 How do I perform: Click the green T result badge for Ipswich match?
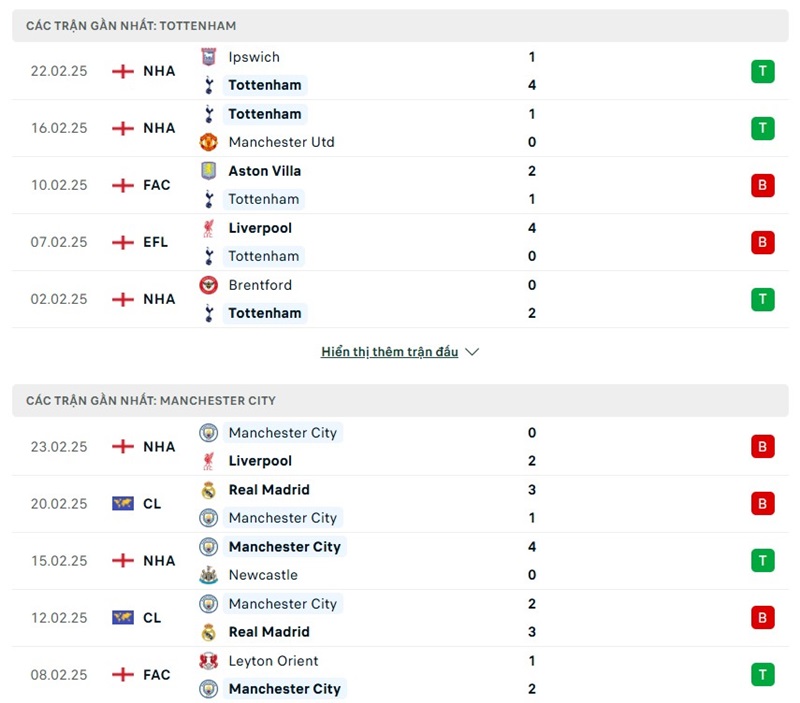762,71
